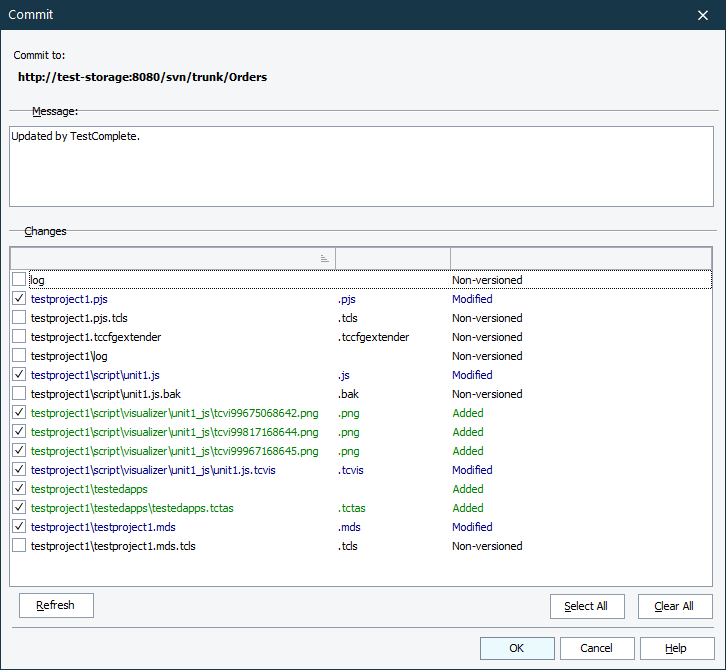Open Help for the Commit dialog

click(x=677, y=648)
